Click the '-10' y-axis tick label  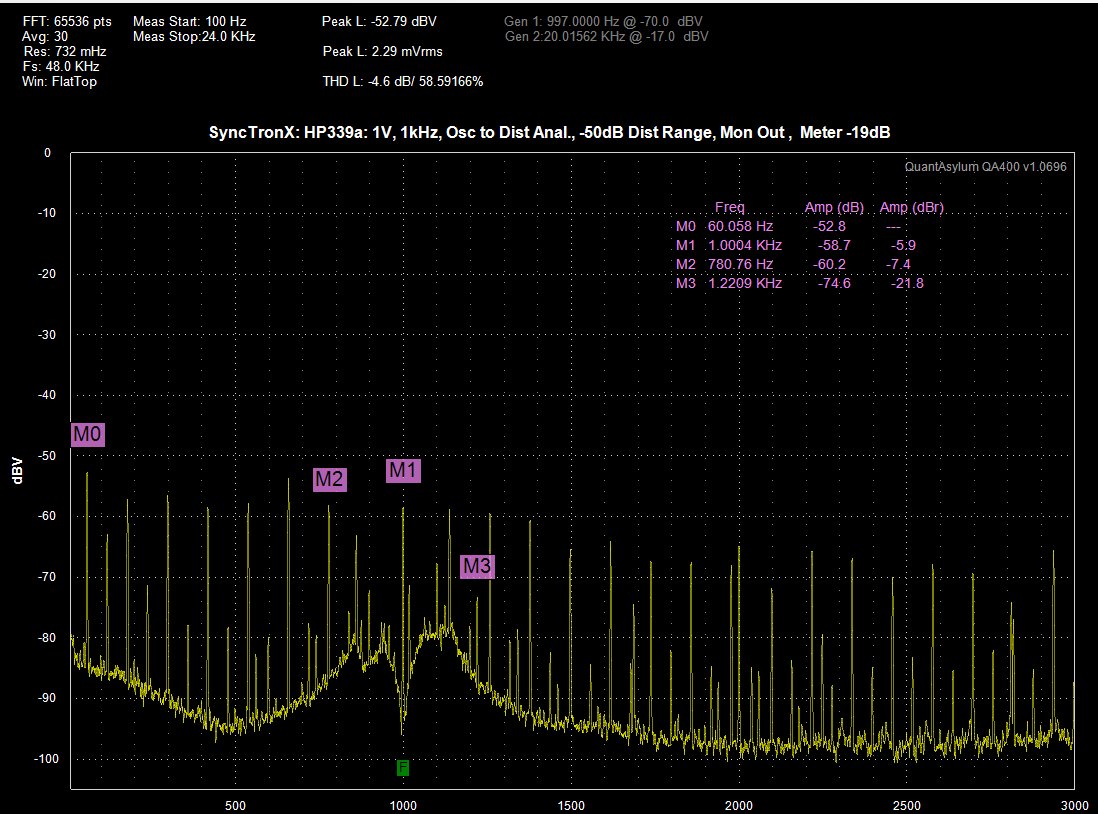pyautogui.click(x=47, y=213)
